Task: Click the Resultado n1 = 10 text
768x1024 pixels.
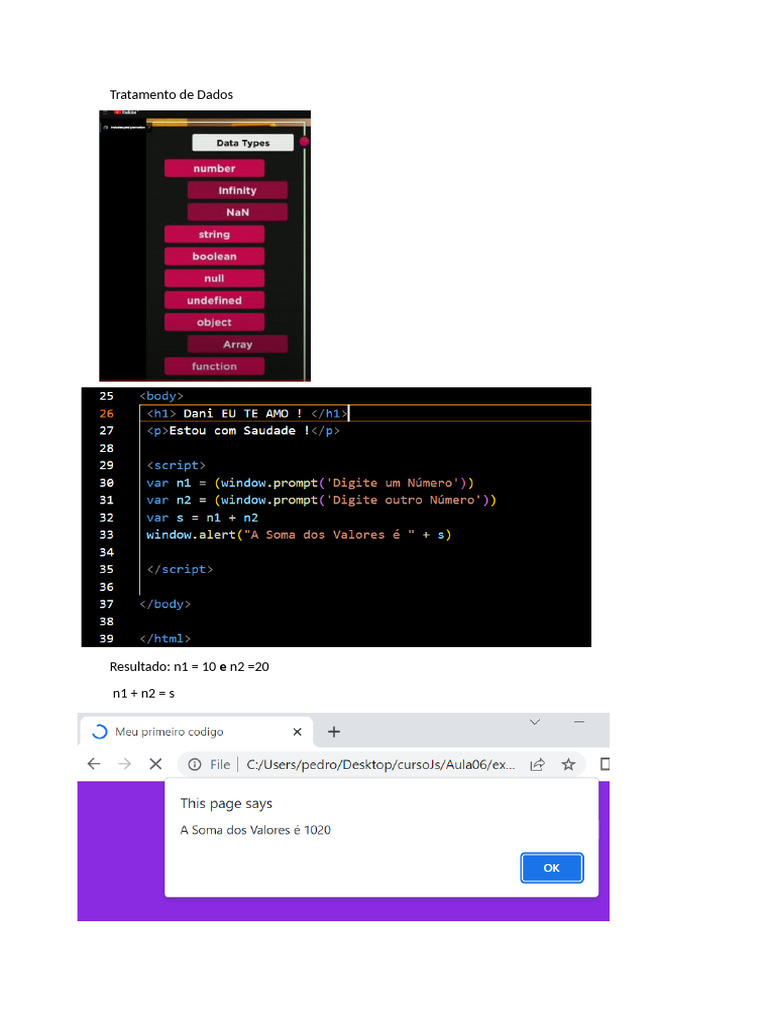Action: [189, 667]
